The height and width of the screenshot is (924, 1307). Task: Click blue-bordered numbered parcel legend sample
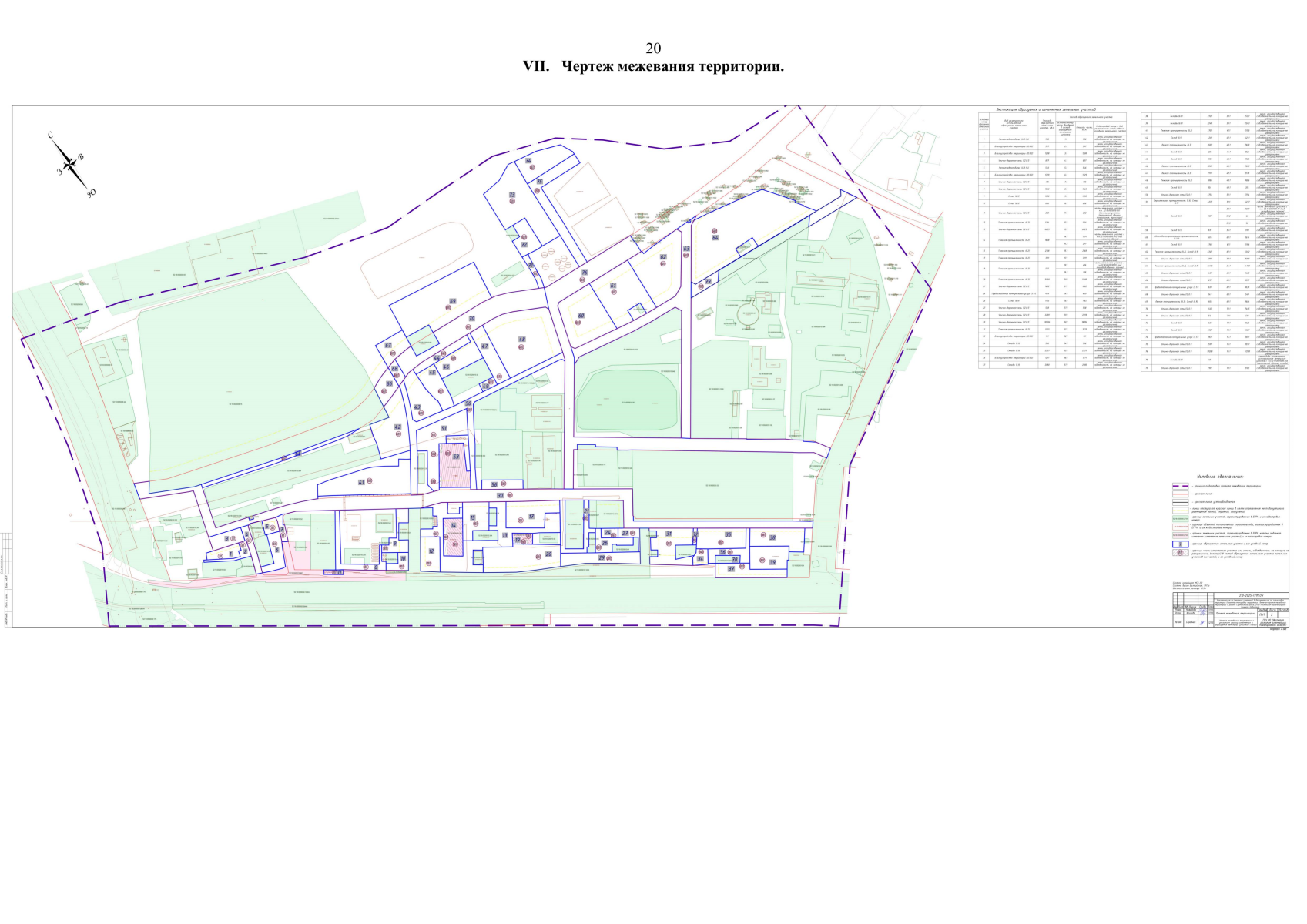coord(1181,544)
